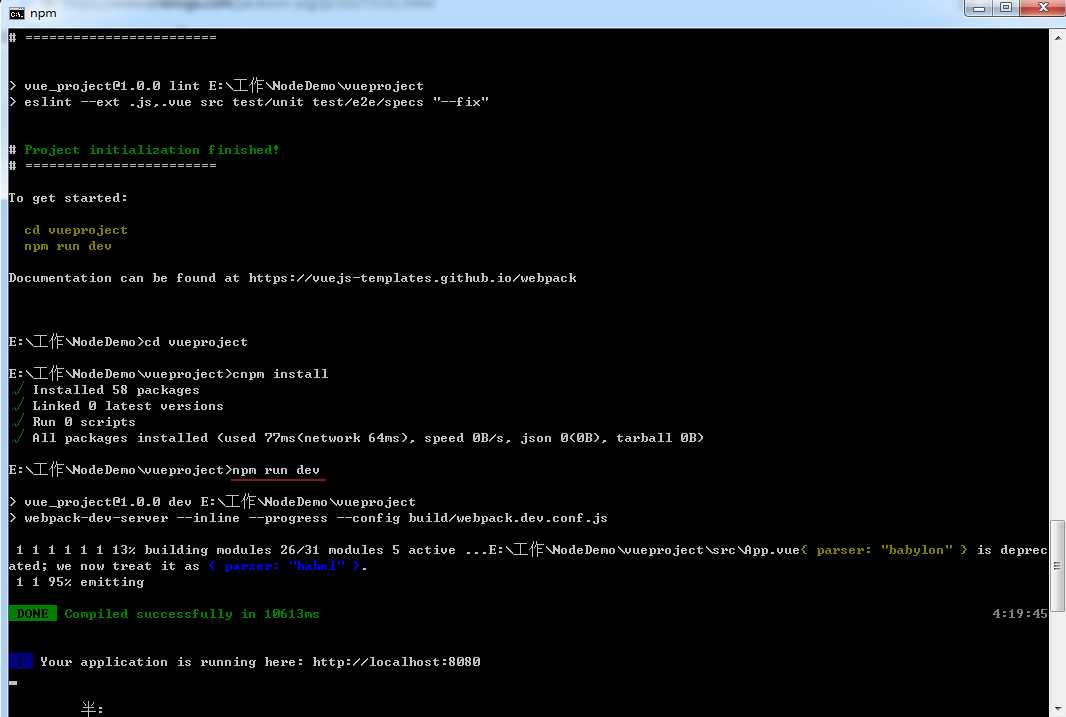
Task: Click 'Run 0 scripts' line
Action: (x=84, y=422)
